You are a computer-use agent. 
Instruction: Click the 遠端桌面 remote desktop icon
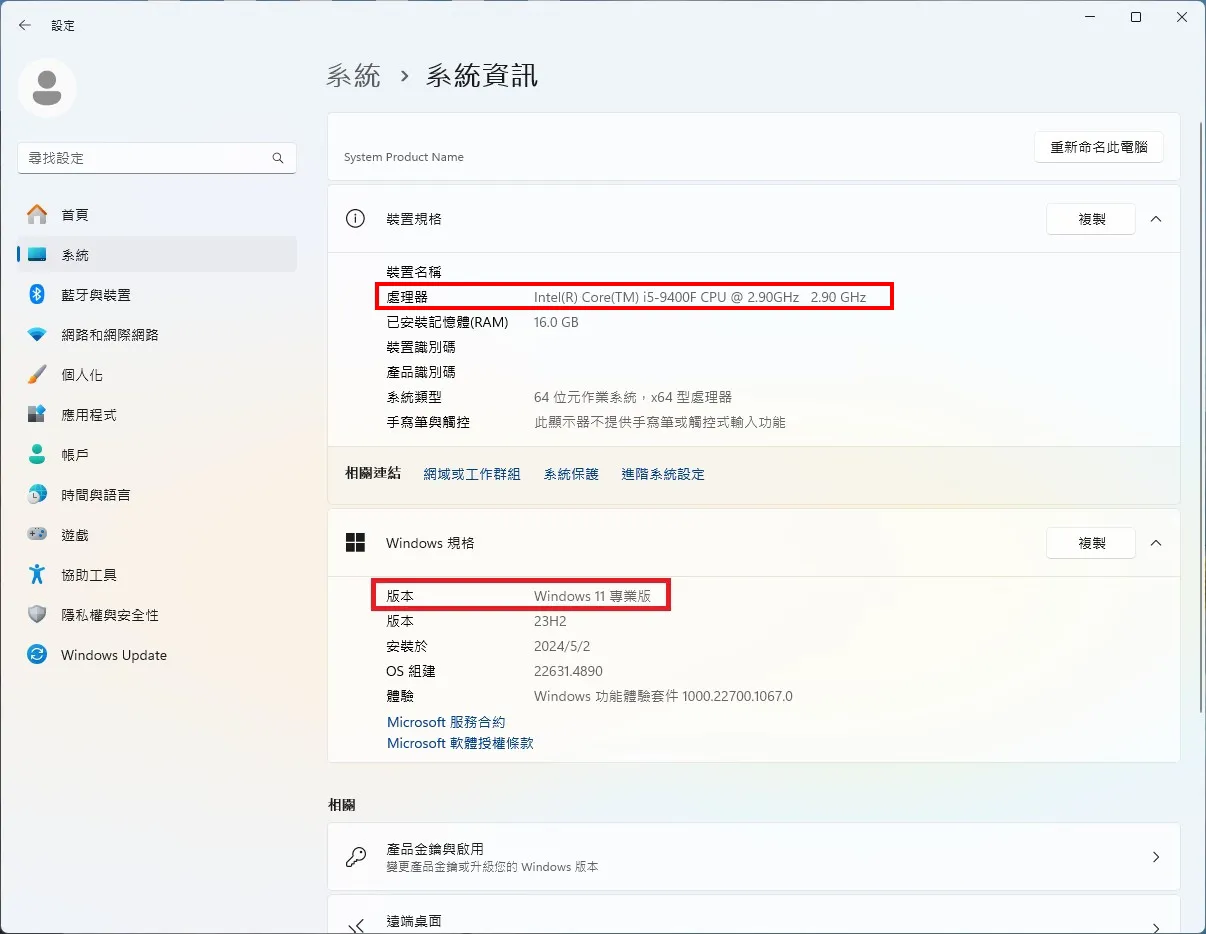[355, 927]
